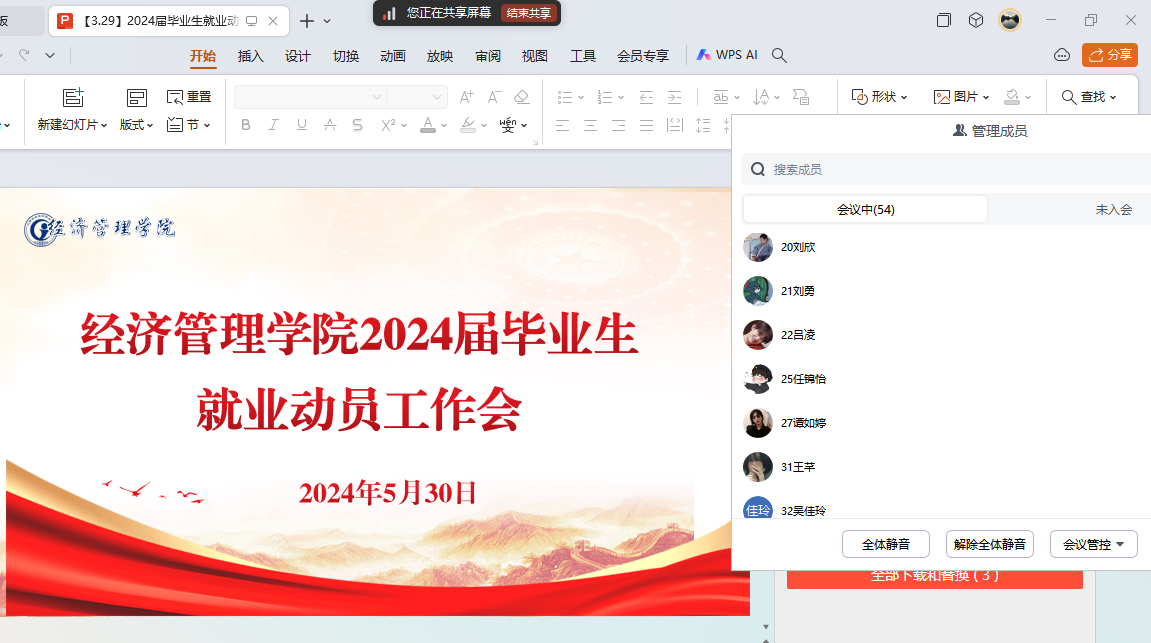Click the decrease indent icon
1151x643 pixels.
click(x=646, y=97)
